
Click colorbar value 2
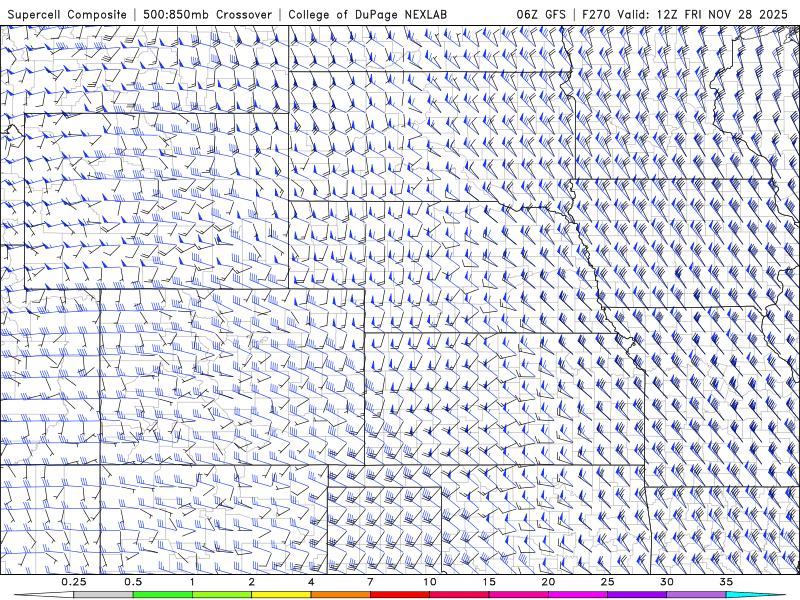tap(252, 582)
